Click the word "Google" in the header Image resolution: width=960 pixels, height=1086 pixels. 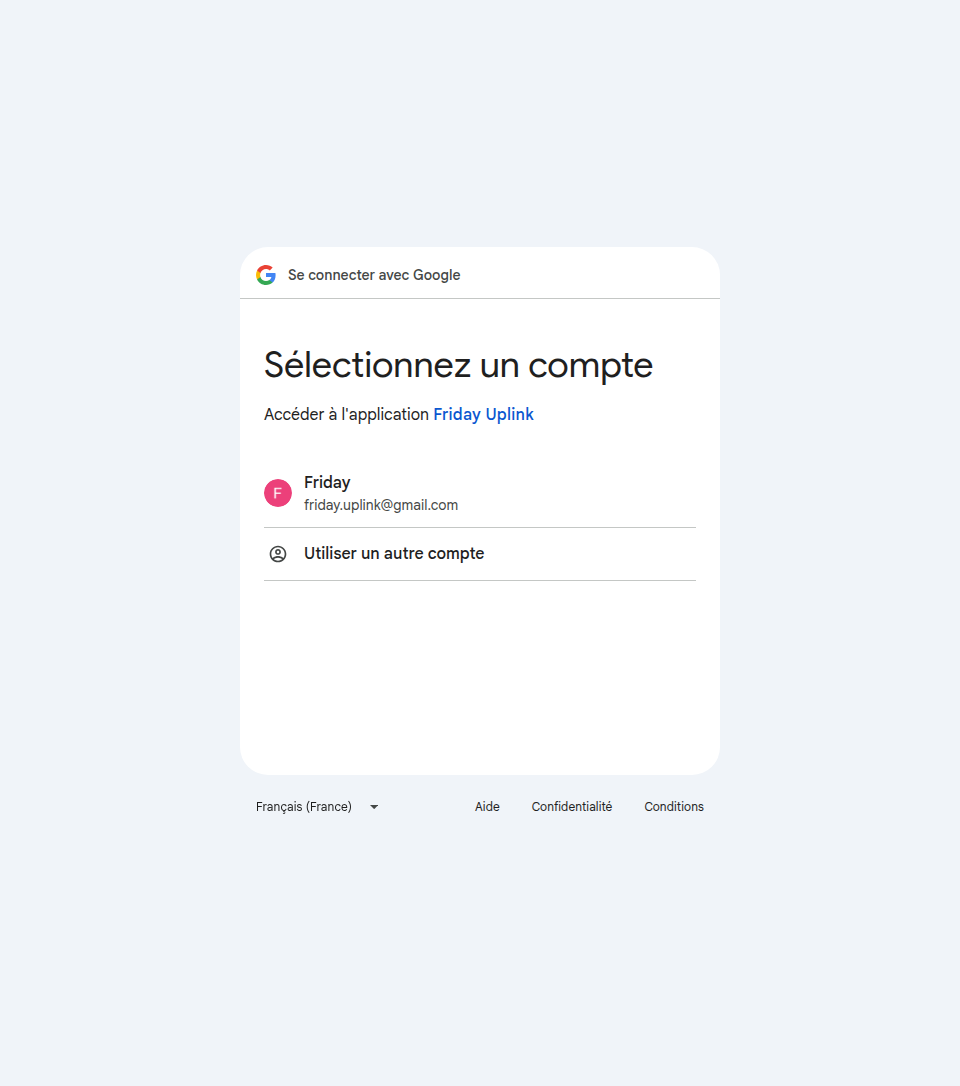tap(436, 275)
